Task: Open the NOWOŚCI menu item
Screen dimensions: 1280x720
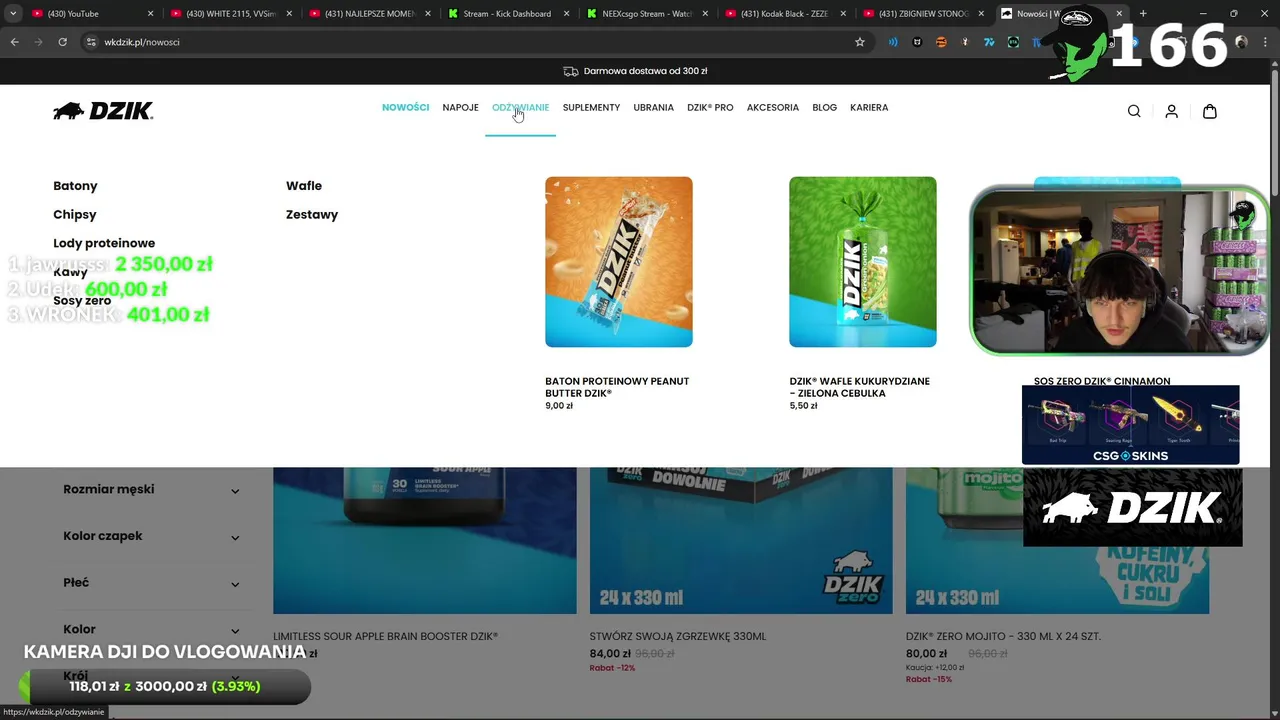Action: [405, 107]
